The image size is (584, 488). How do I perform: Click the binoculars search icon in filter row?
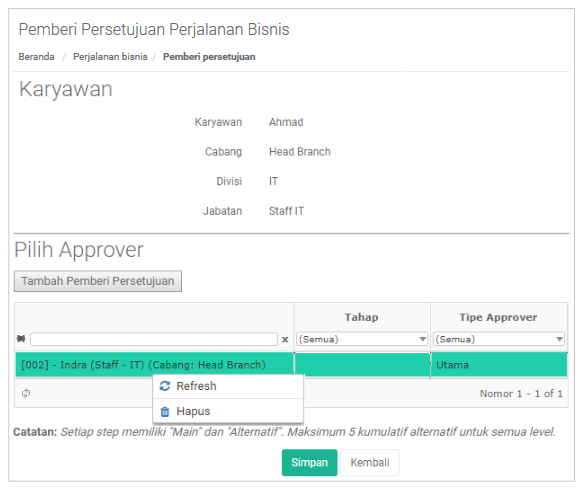[21, 339]
